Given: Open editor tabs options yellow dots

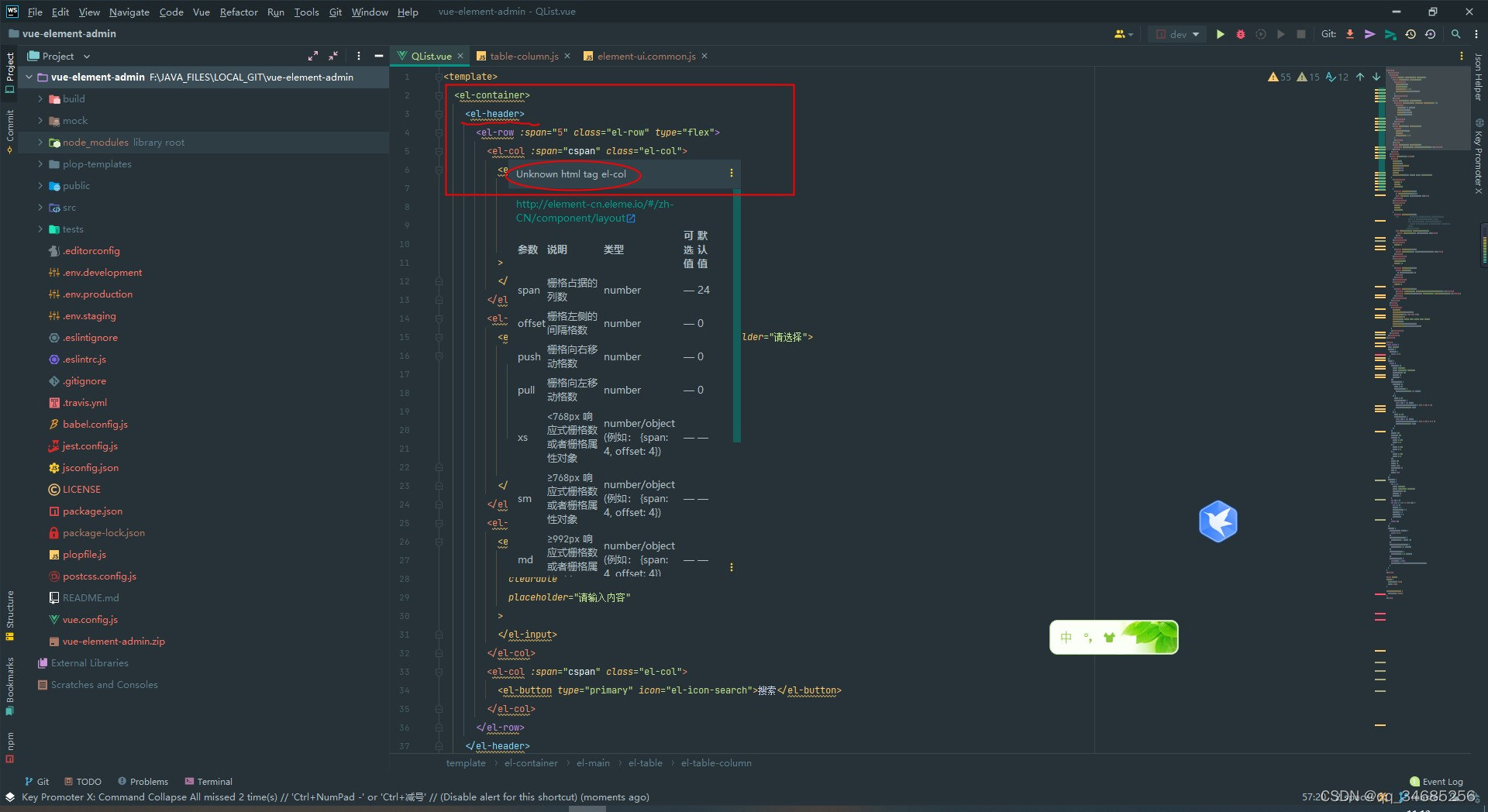Looking at the screenshot, I should point(1462,56).
